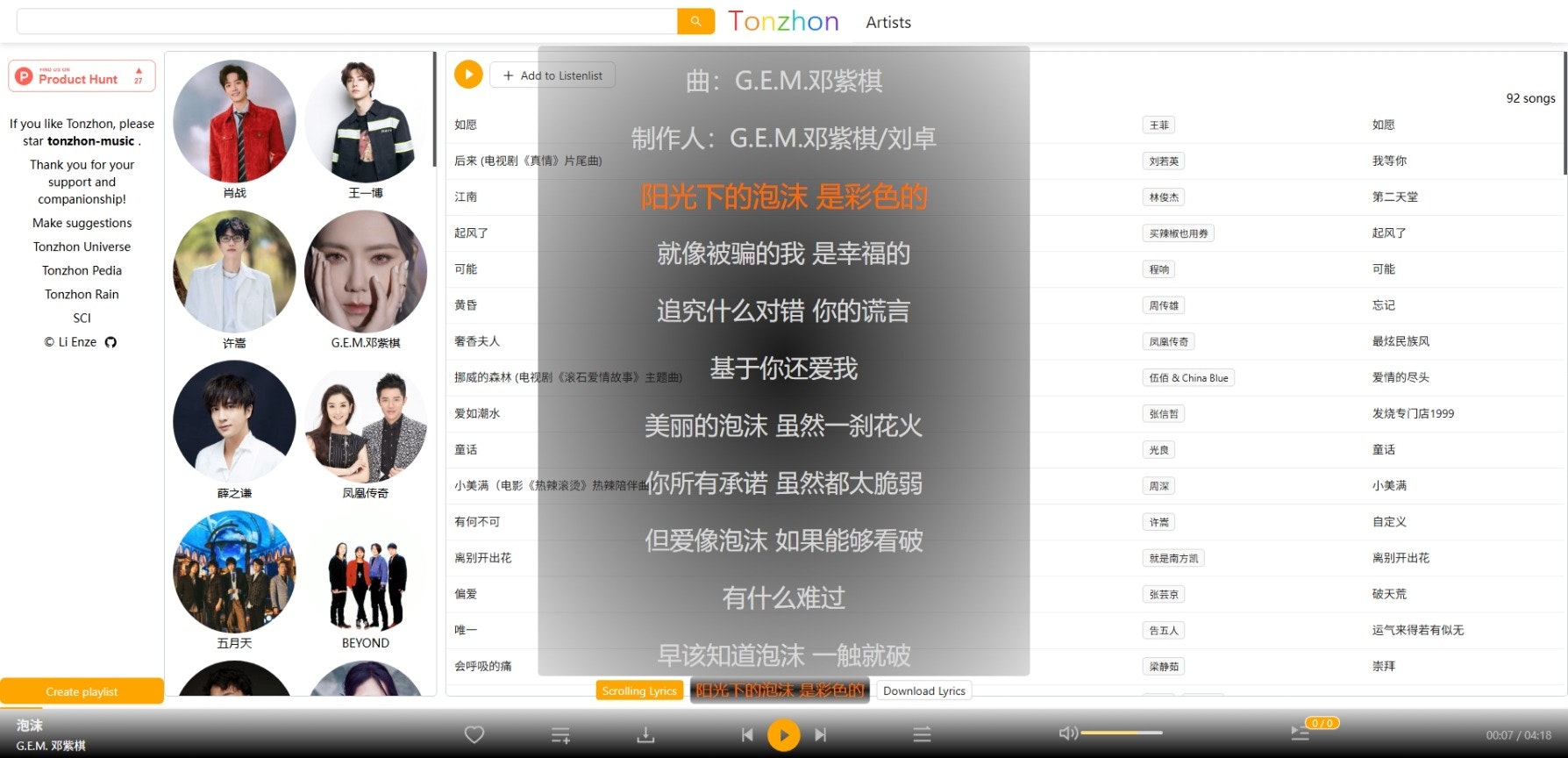This screenshot has height=758, width=1568.
Task: Skip to the next track
Action: 820,734
